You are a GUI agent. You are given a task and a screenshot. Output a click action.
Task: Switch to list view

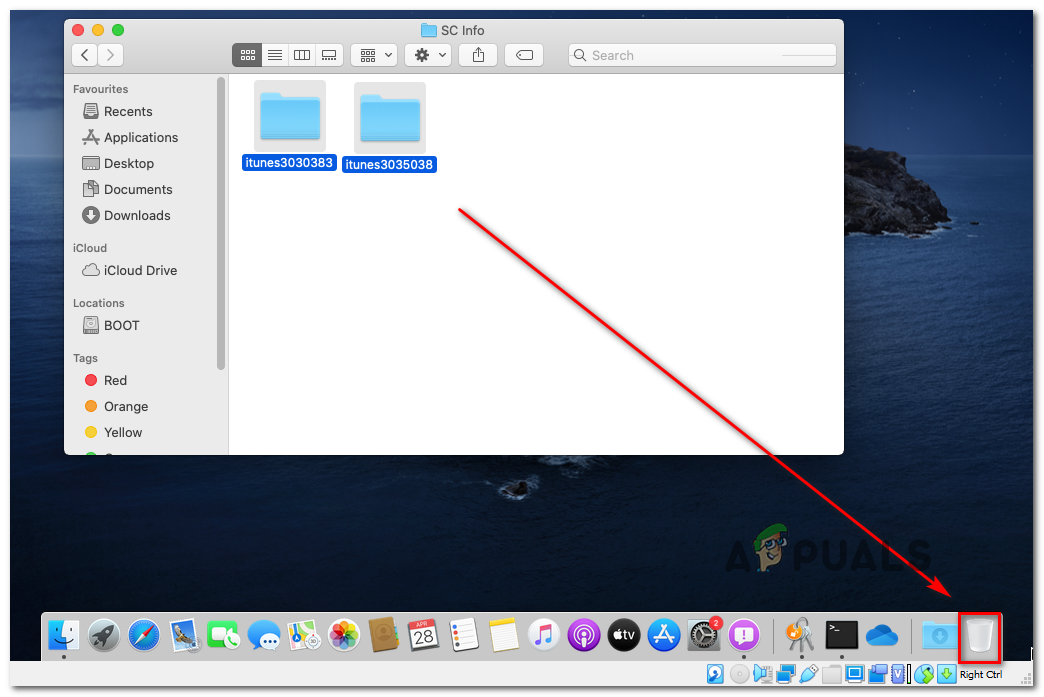click(x=274, y=55)
